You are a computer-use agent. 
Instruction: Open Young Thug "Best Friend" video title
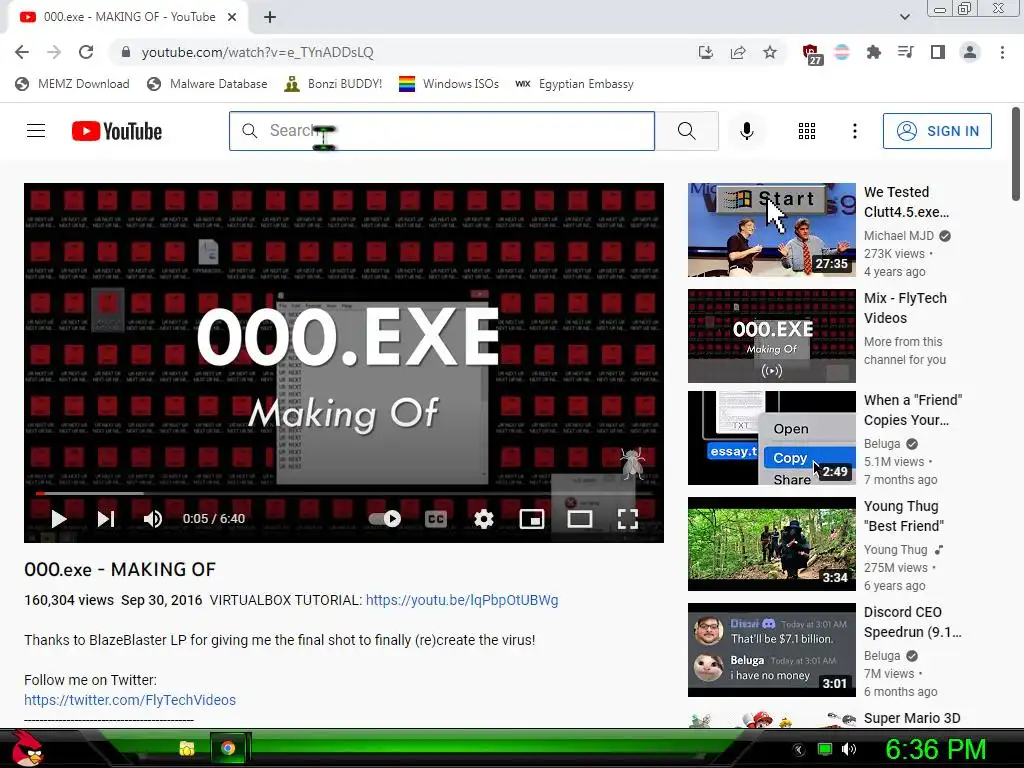904,516
